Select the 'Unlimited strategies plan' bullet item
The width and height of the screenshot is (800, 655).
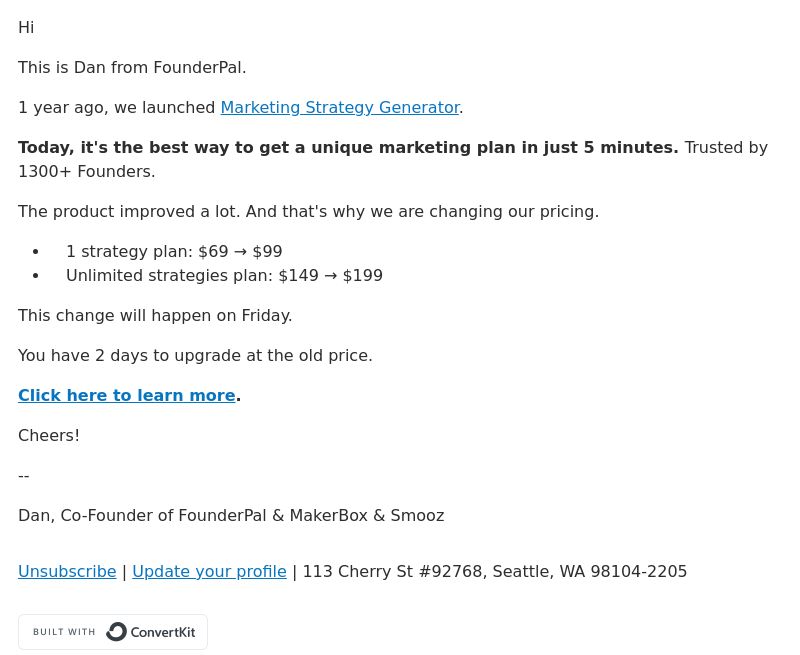(224, 275)
